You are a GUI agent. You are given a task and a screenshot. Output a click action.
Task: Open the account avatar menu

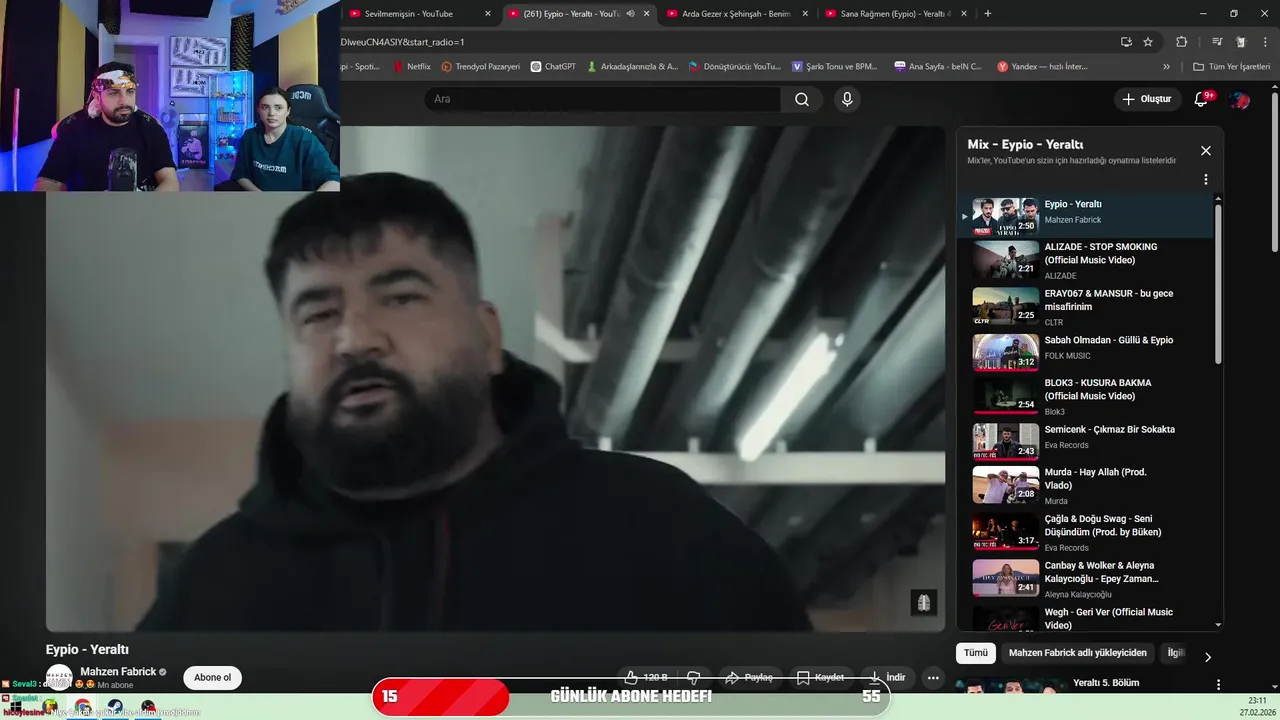[1239, 99]
